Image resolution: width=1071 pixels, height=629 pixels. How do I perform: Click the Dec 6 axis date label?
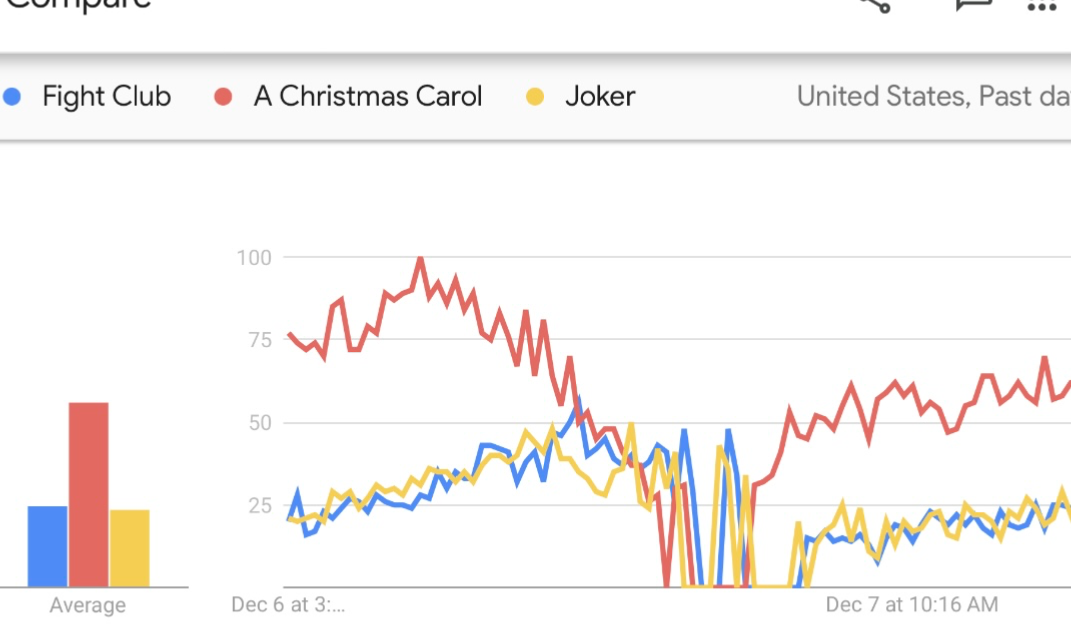(288, 604)
